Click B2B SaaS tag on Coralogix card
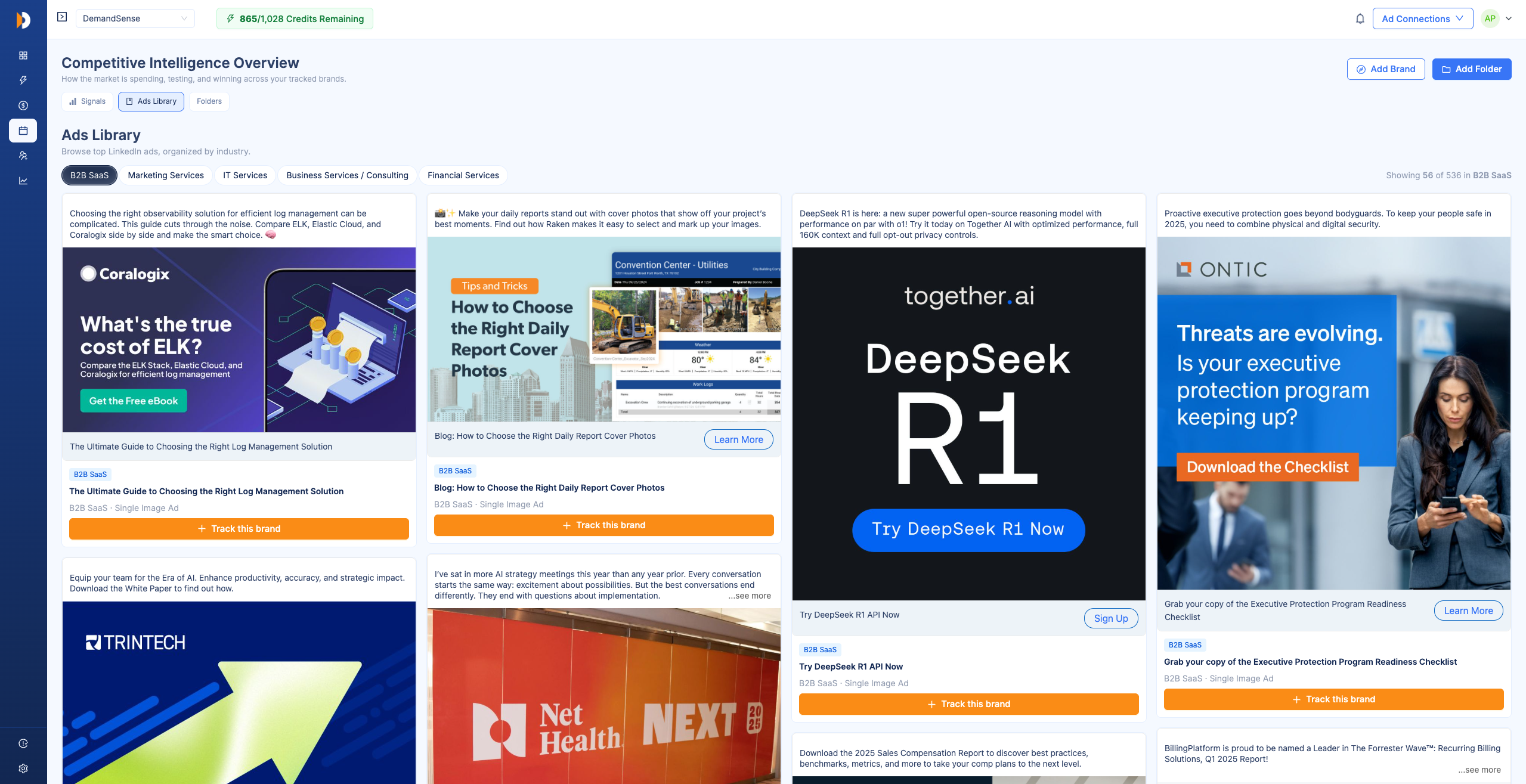 tap(90, 475)
